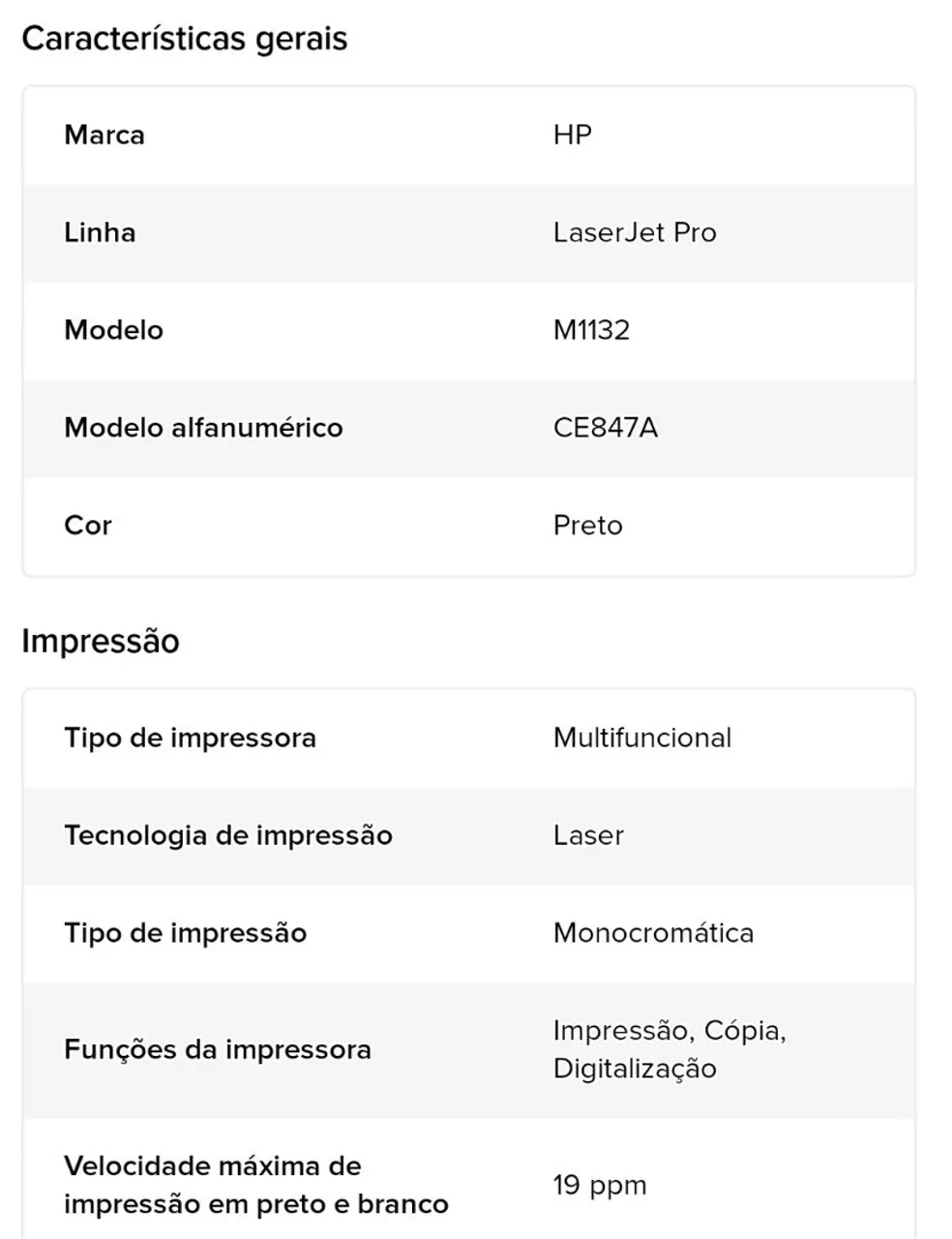The image size is (952, 1239).
Task: Select the Tipo de impressora label
Action: (x=190, y=739)
